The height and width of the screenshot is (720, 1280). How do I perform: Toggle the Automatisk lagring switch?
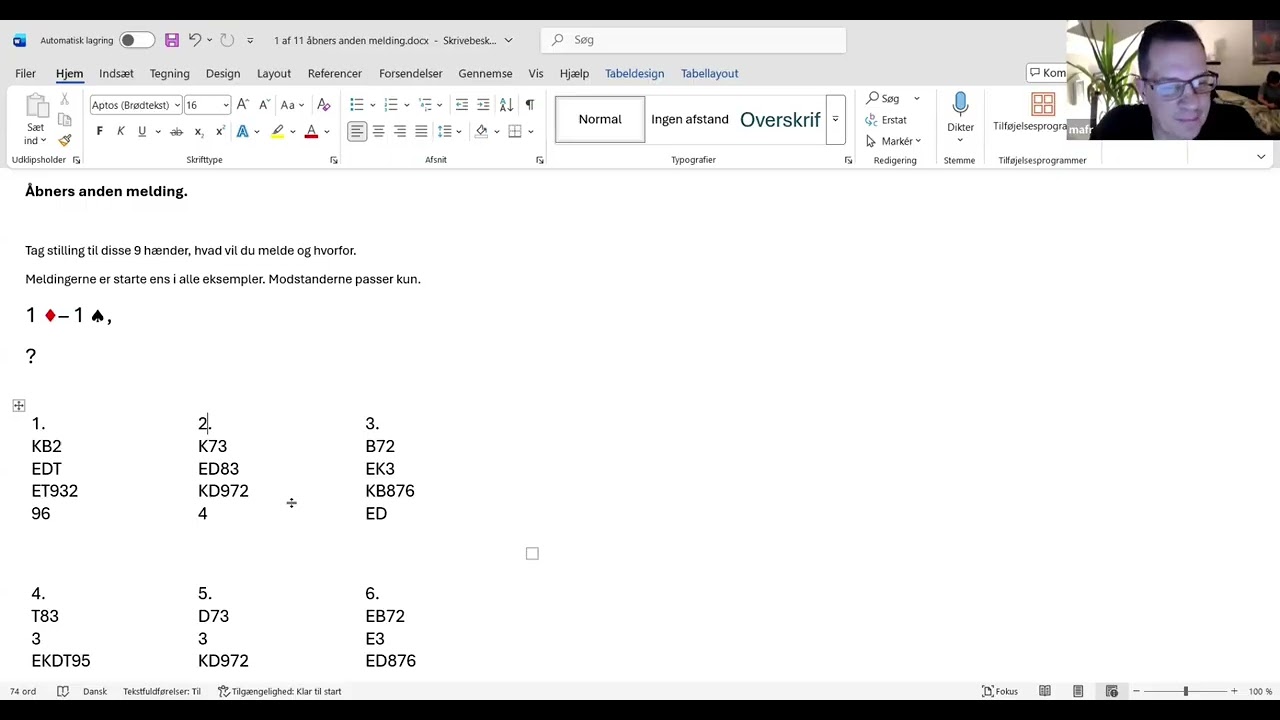click(137, 40)
